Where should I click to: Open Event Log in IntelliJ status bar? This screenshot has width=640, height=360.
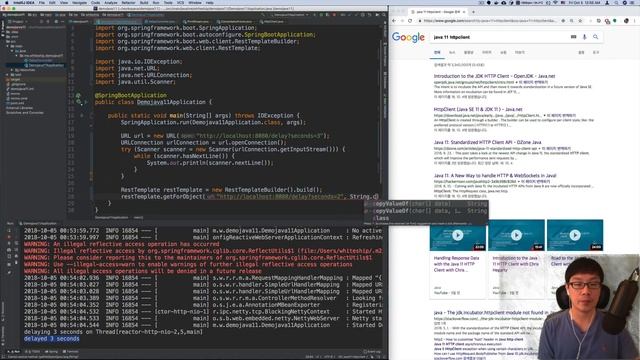371,351
